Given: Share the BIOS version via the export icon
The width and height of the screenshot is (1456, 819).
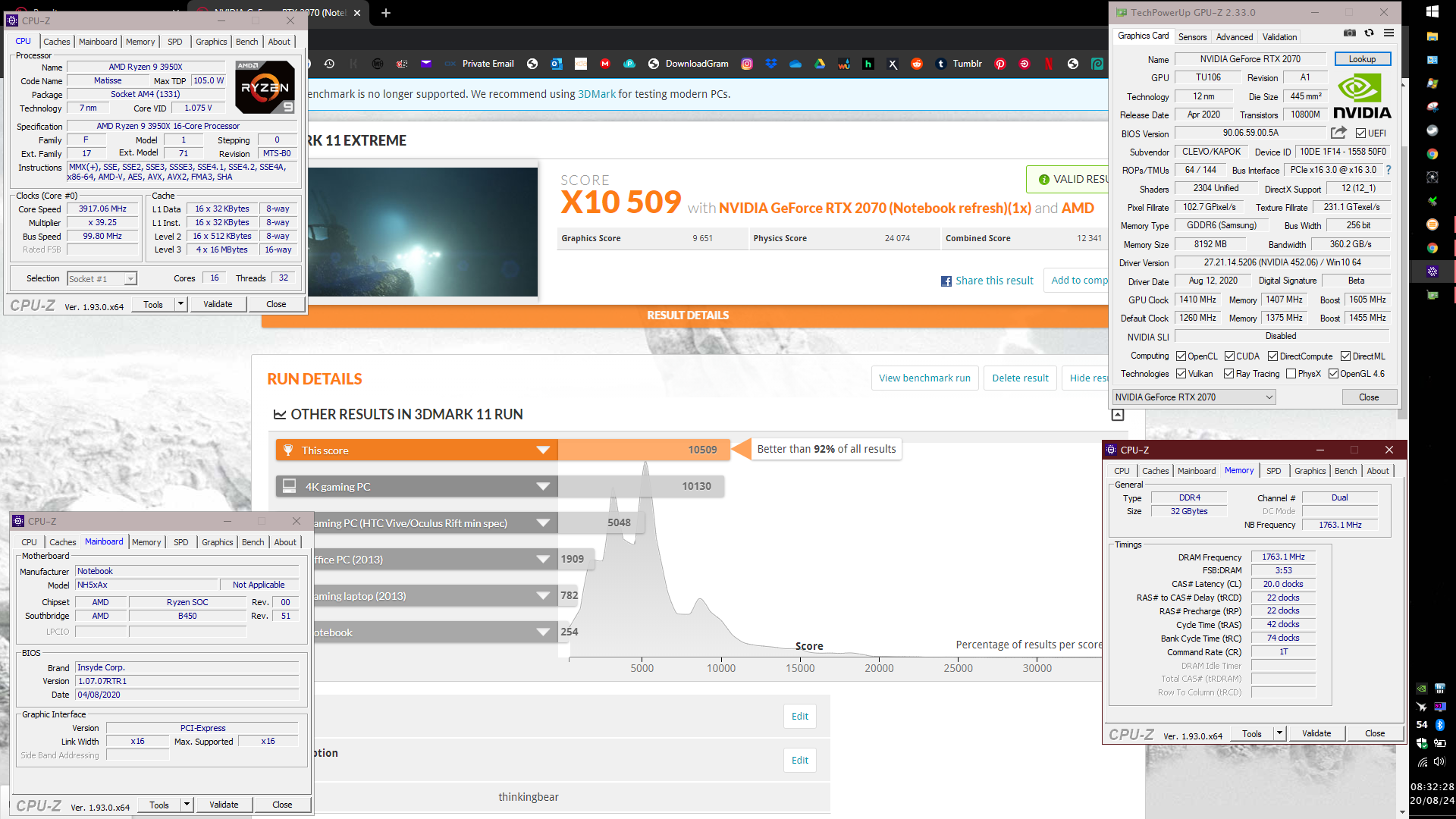Looking at the screenshot, I should 1338,133.
